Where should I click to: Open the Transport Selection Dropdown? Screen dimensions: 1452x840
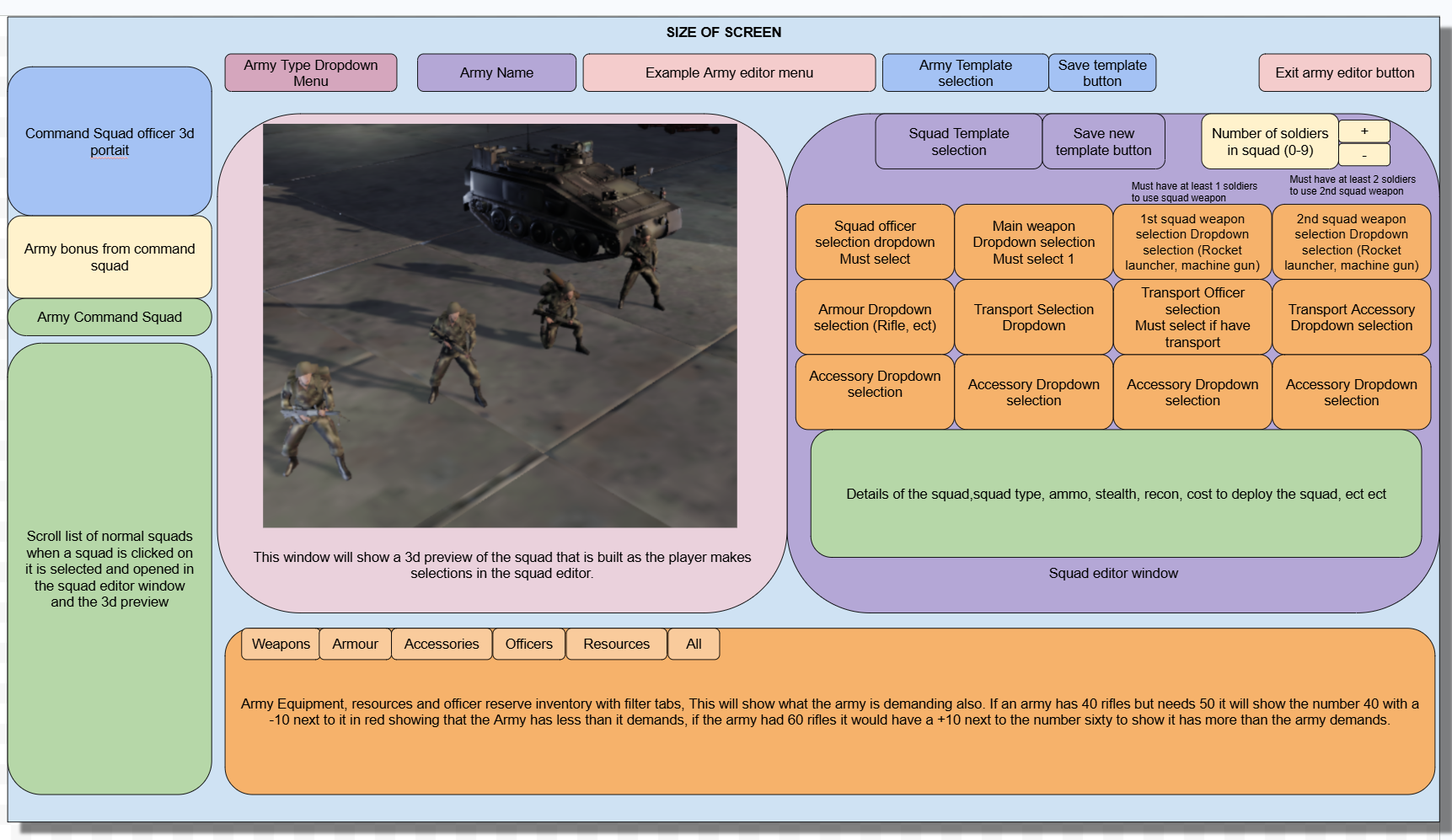1033,317
